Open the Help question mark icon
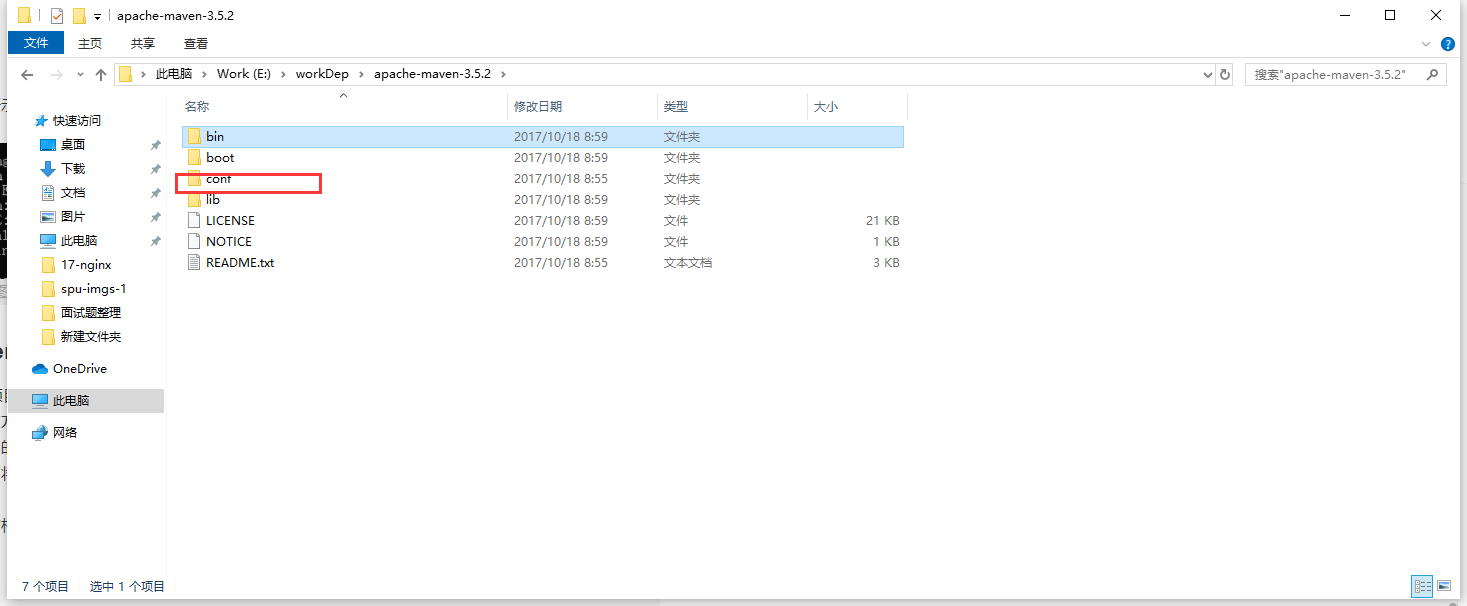Image resolution: width=1467 pixels, height=606 pixels. (1447, 44)
